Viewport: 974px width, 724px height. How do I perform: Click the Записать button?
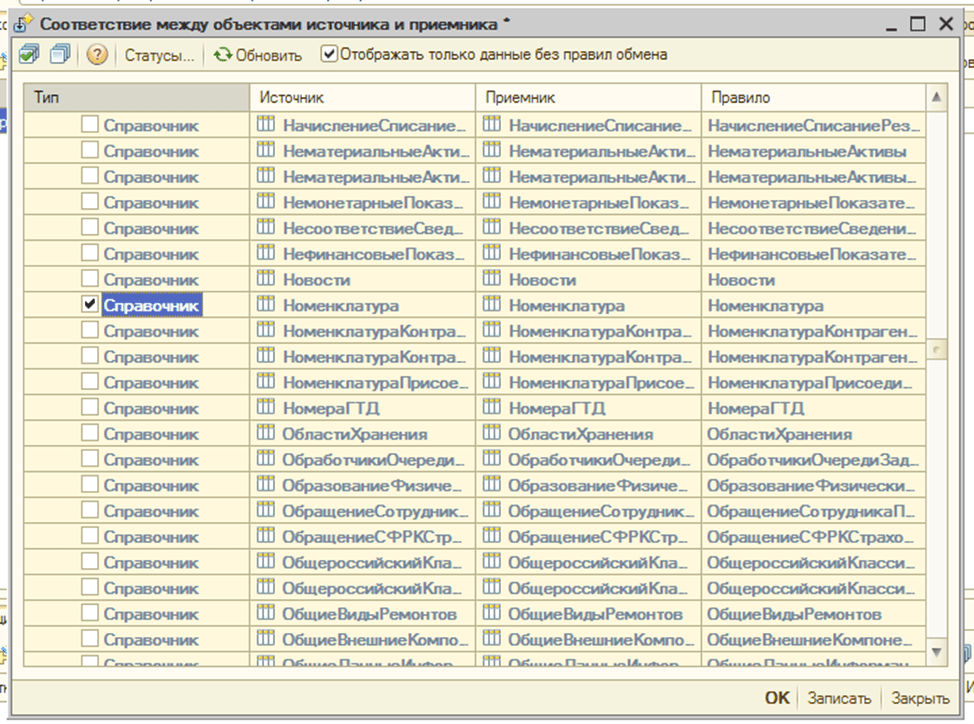coord(839,698)
